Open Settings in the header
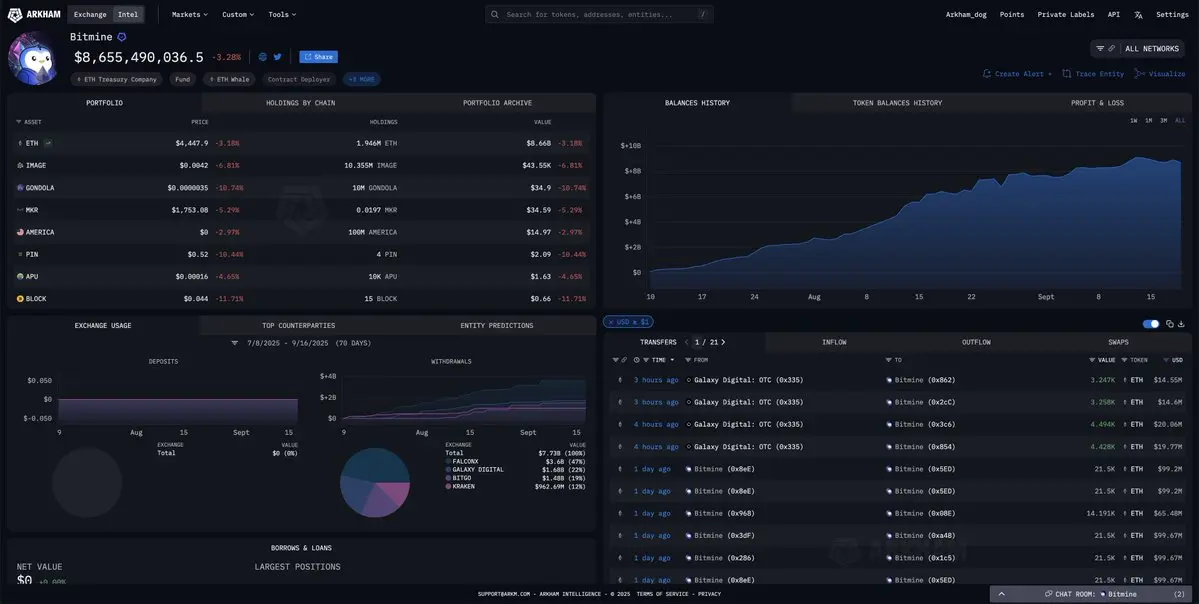 tap(1171, 15)
